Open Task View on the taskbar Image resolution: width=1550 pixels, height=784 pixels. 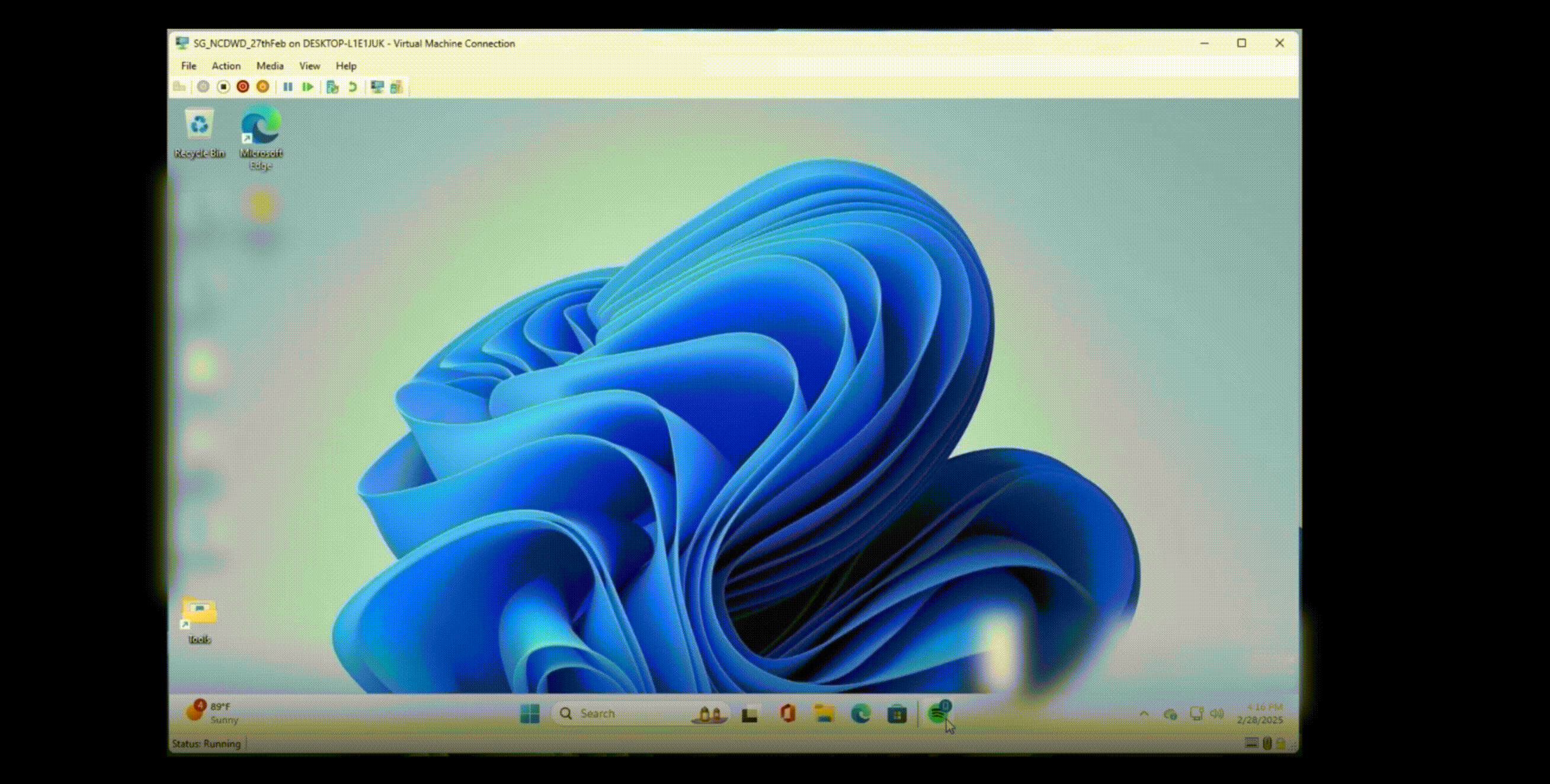click(x=750, y=714)
